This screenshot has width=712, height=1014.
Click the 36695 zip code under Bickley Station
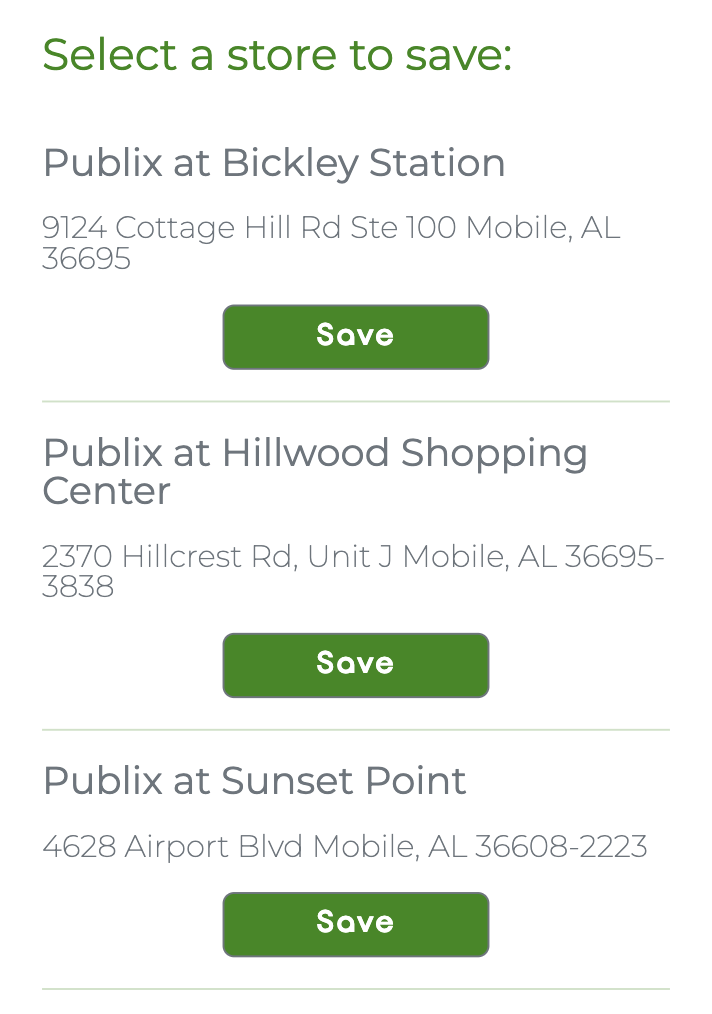86,259
